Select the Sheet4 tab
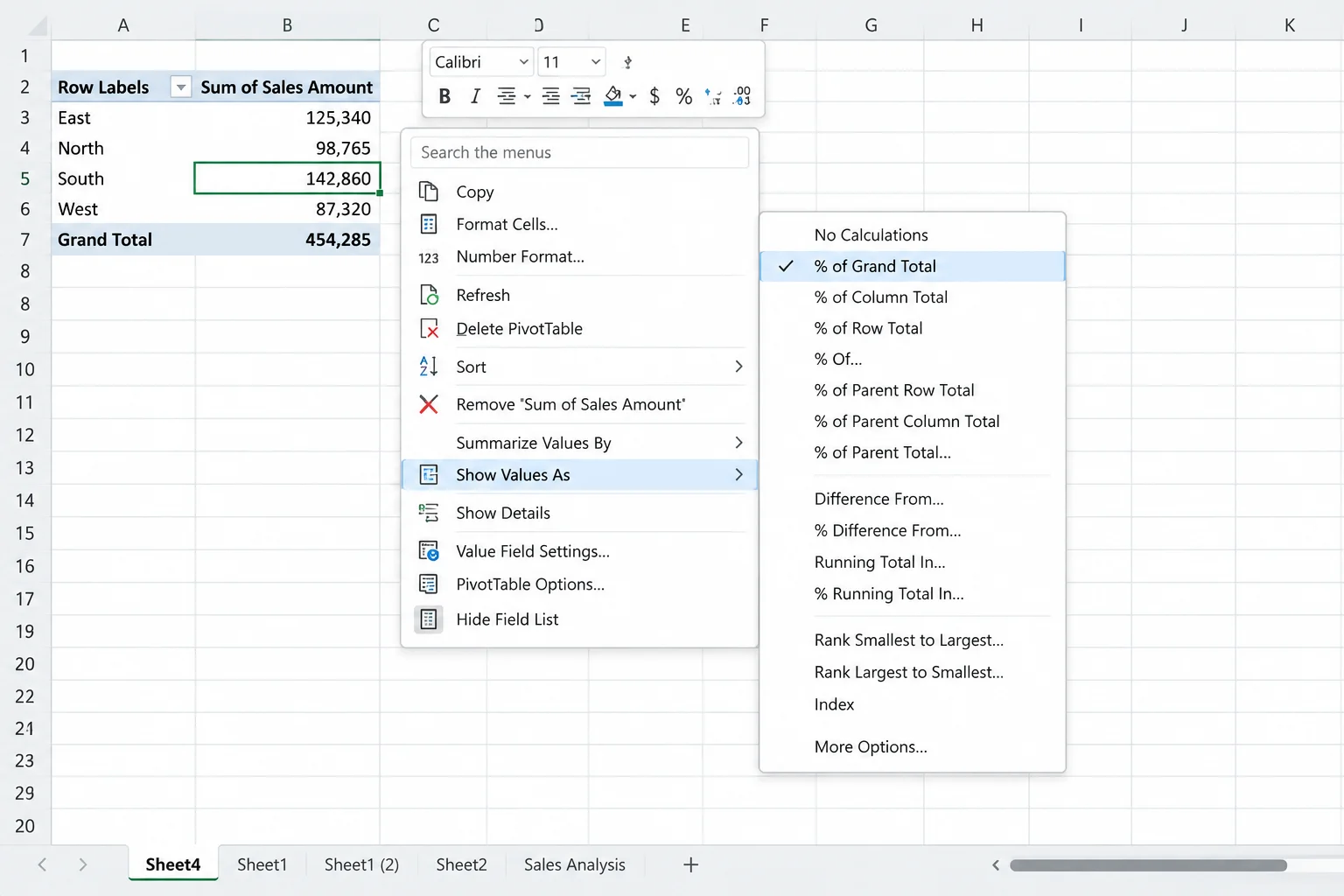 click(172, 864)
